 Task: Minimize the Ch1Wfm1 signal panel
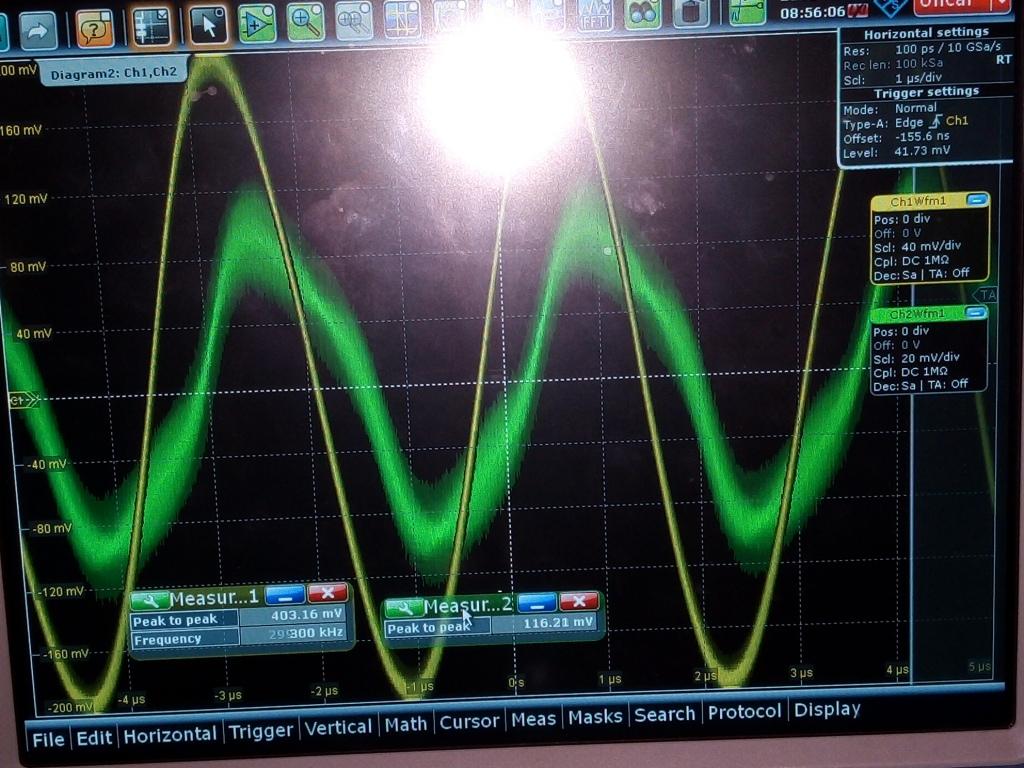(x=976, y=200)
